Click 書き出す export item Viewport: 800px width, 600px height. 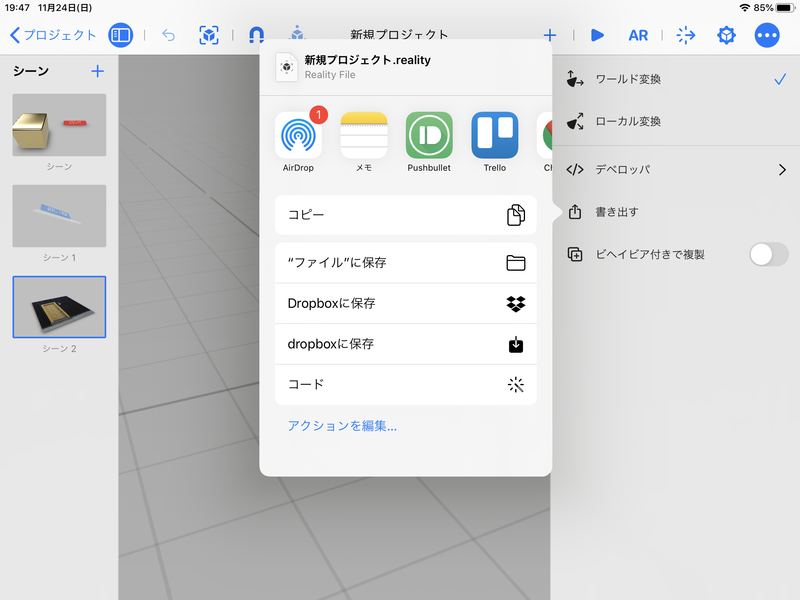(x=676, y=212)
